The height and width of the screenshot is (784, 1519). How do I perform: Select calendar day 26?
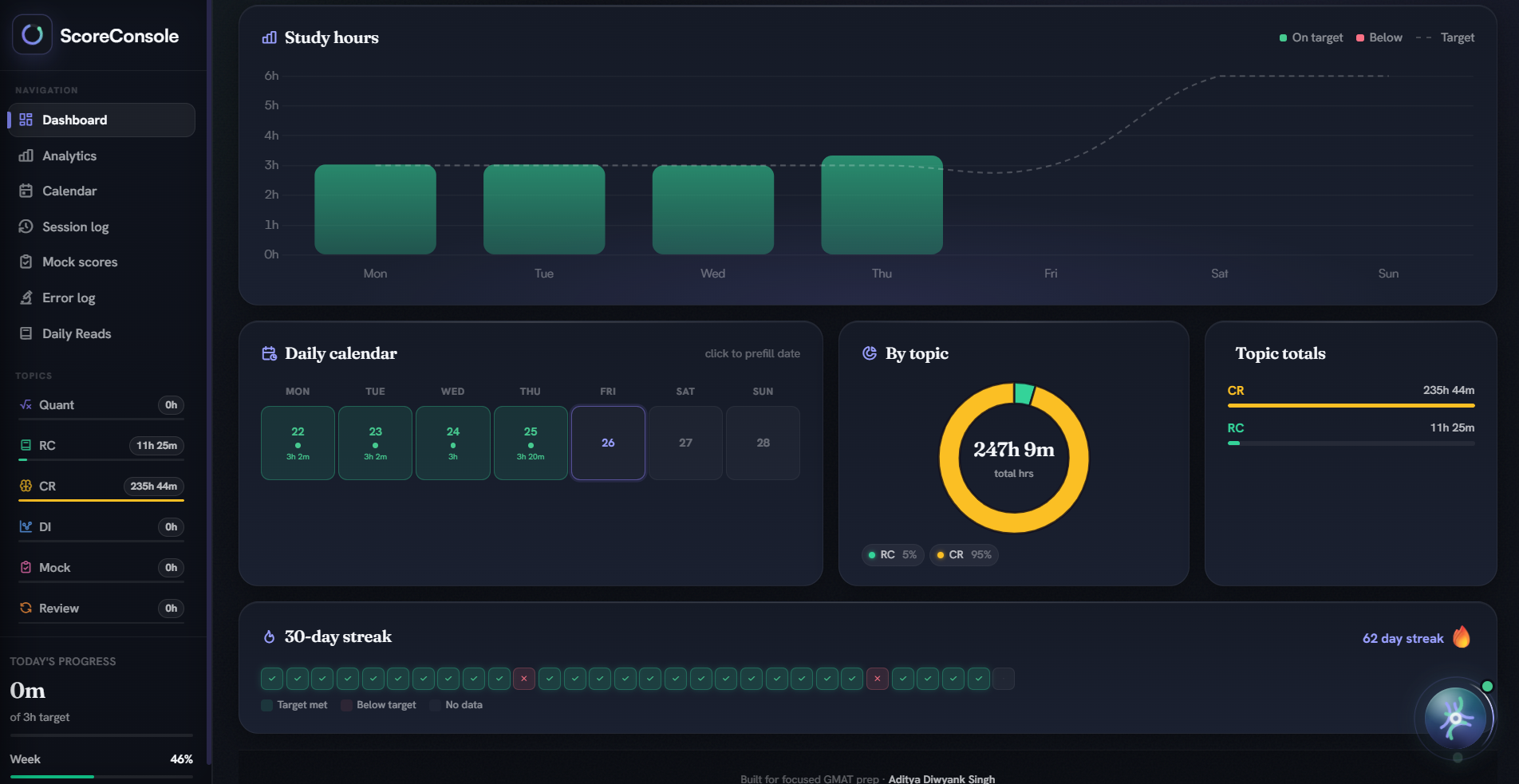(x=608, y=443)
